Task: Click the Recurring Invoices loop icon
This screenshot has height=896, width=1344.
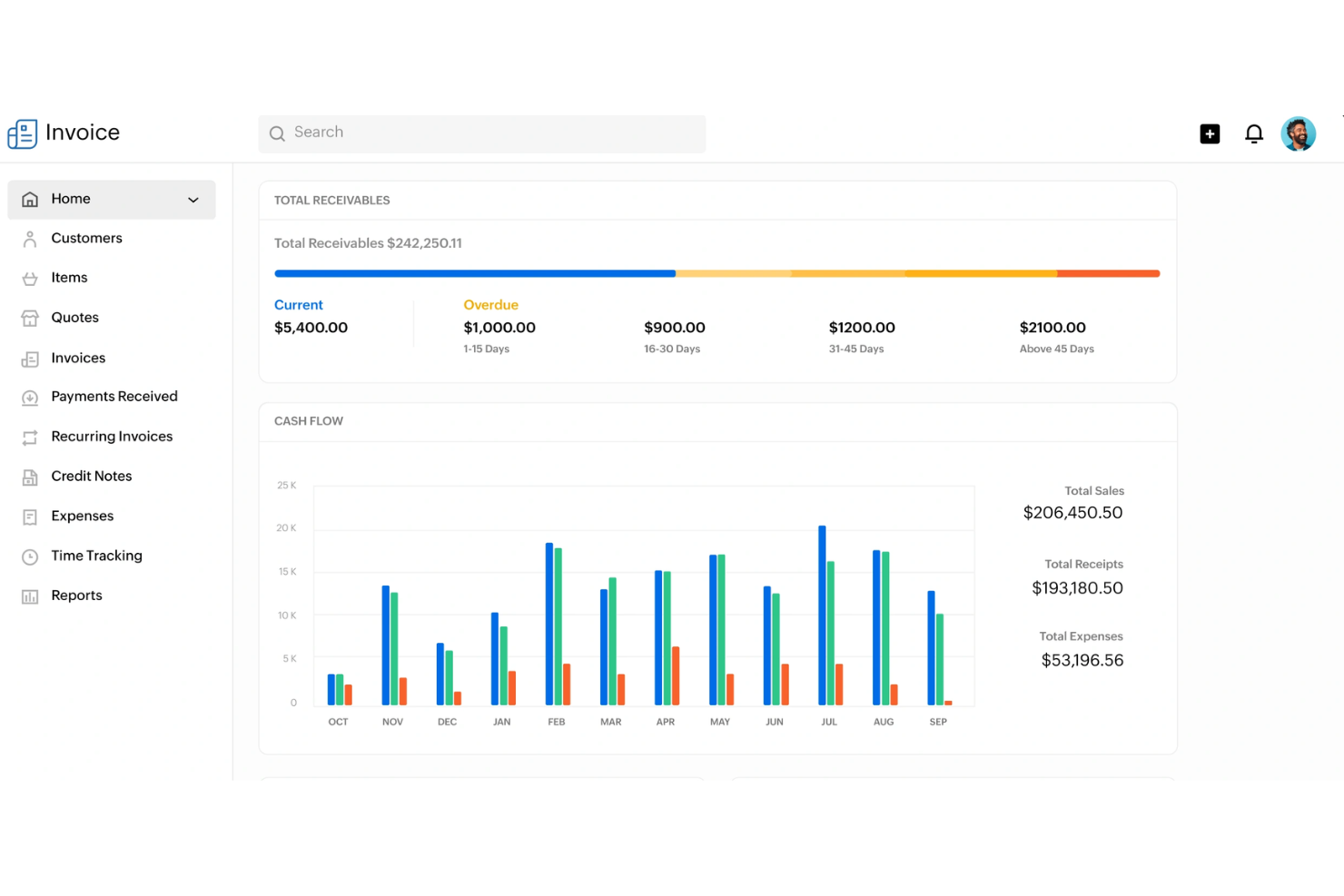Action: click(30, 437)
